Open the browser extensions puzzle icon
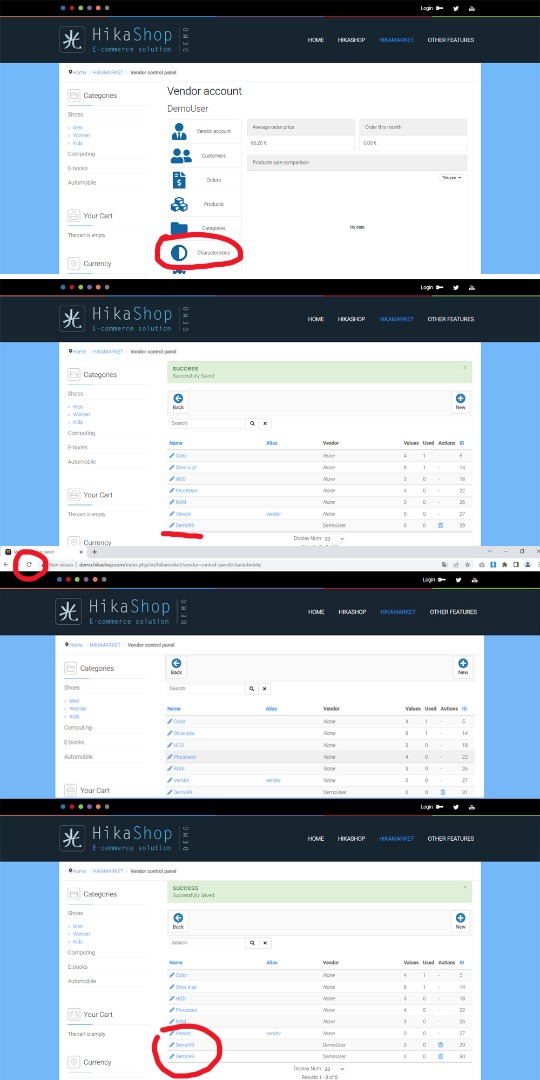Screen dimensions: 540x1080 point(505,564)
